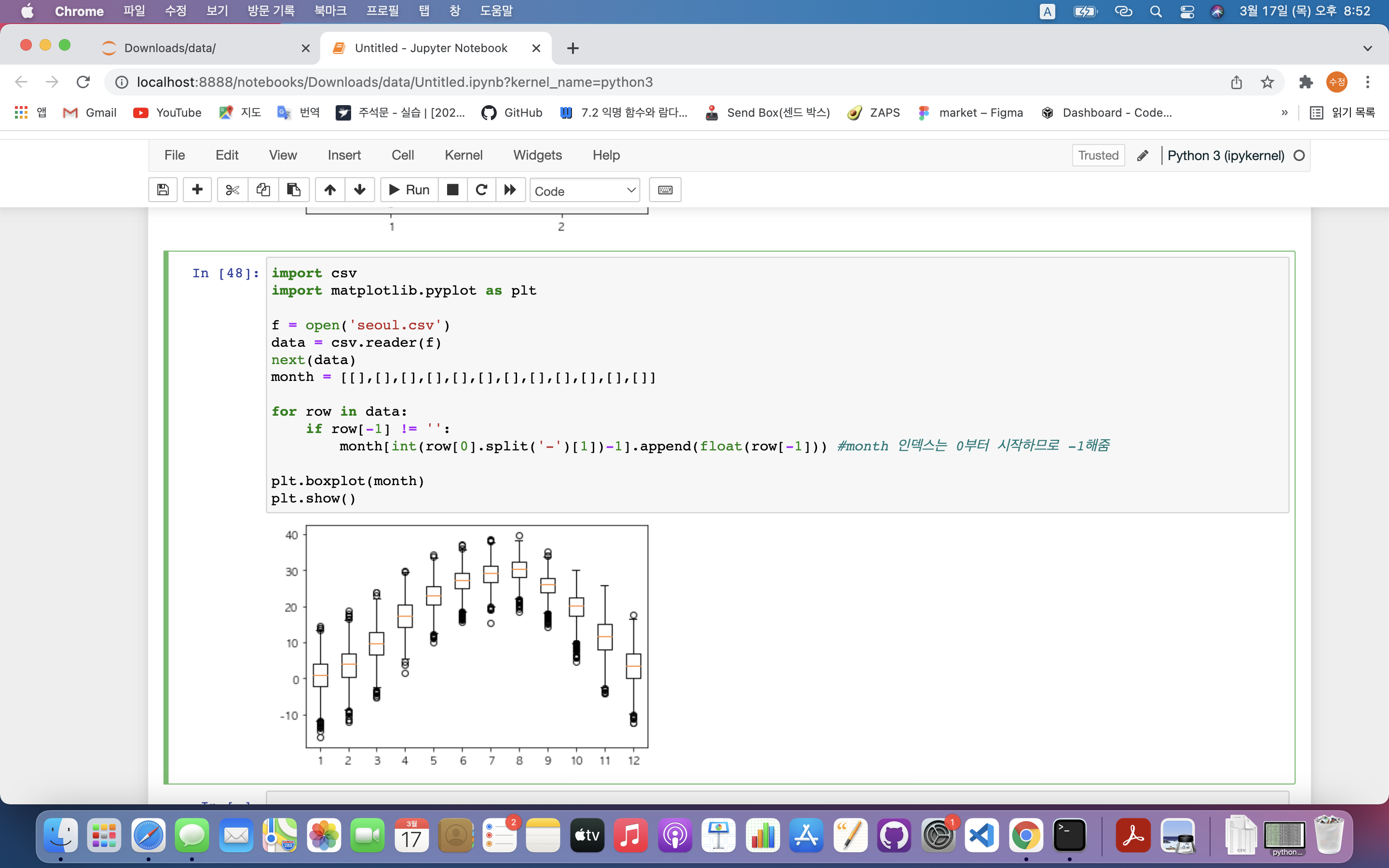Screen dimensions: 1389x868
Task: Insert a cell below with the plus icon
Action: pyautogui.click(x=197, y=190)
